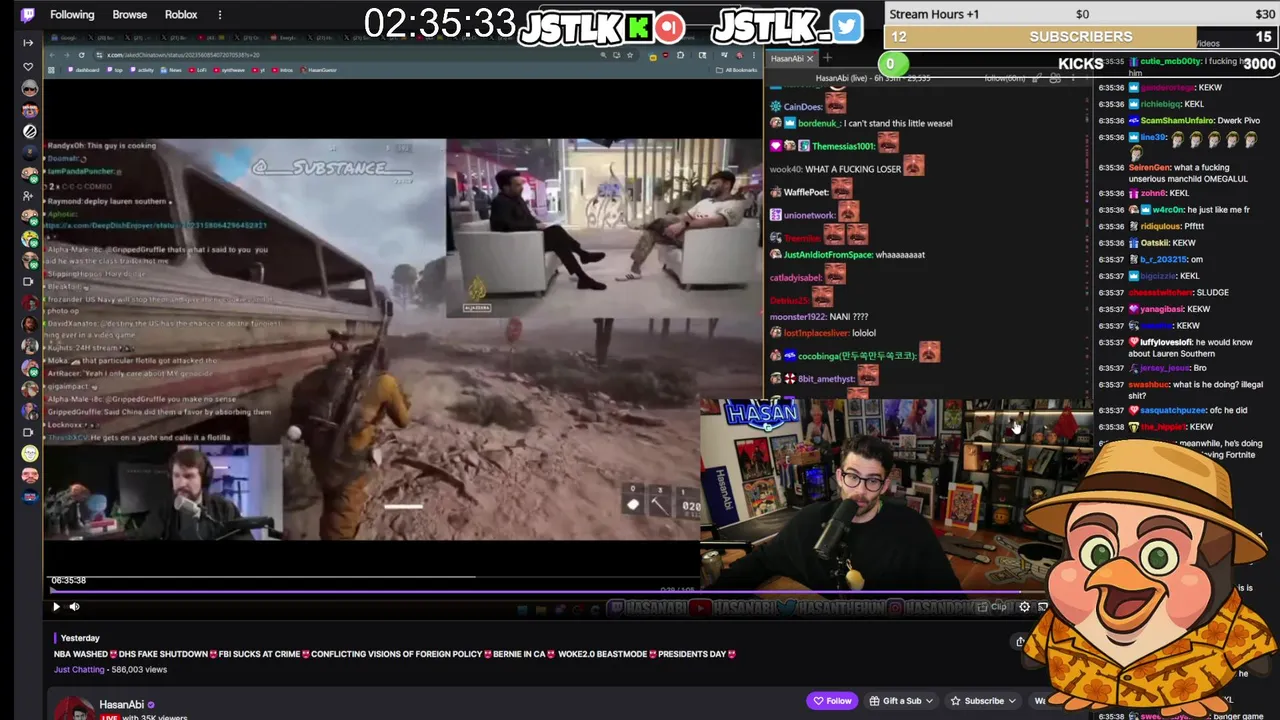Open the Subscribe dropdown
This screenshot has width=1280, height=720.
click(x=983, y=701)
